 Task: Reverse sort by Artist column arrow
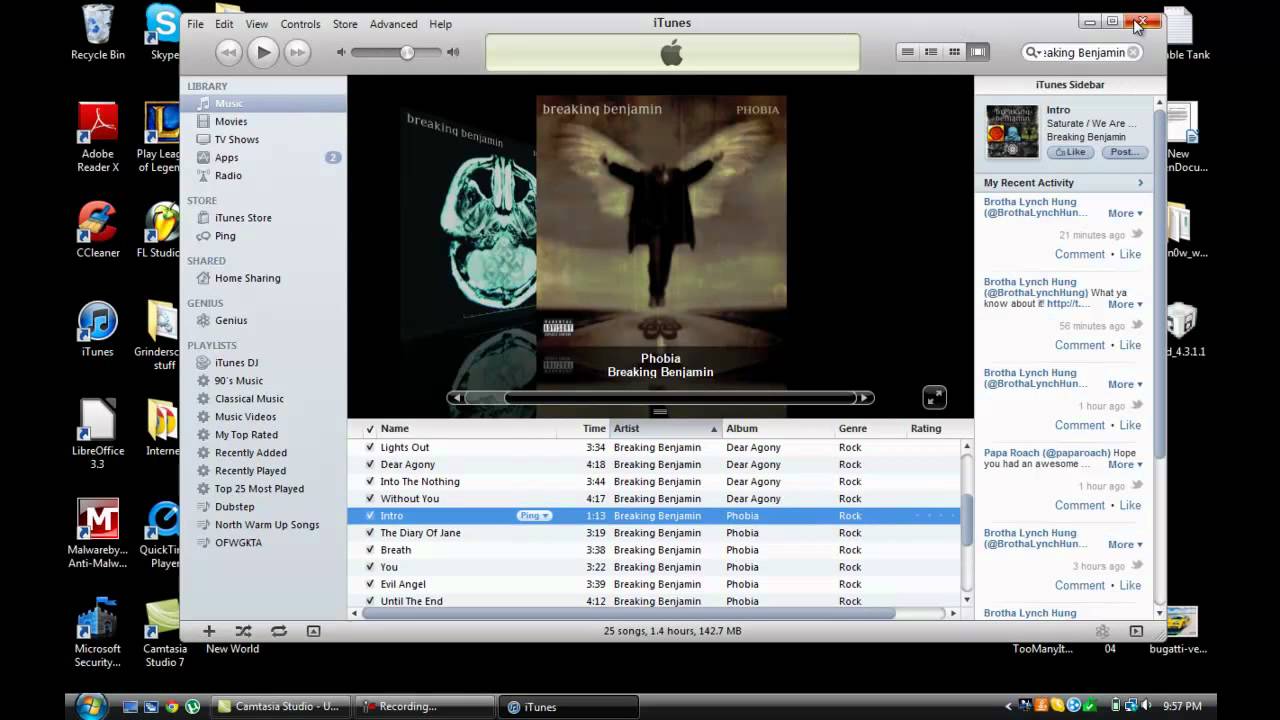[714, 429]
